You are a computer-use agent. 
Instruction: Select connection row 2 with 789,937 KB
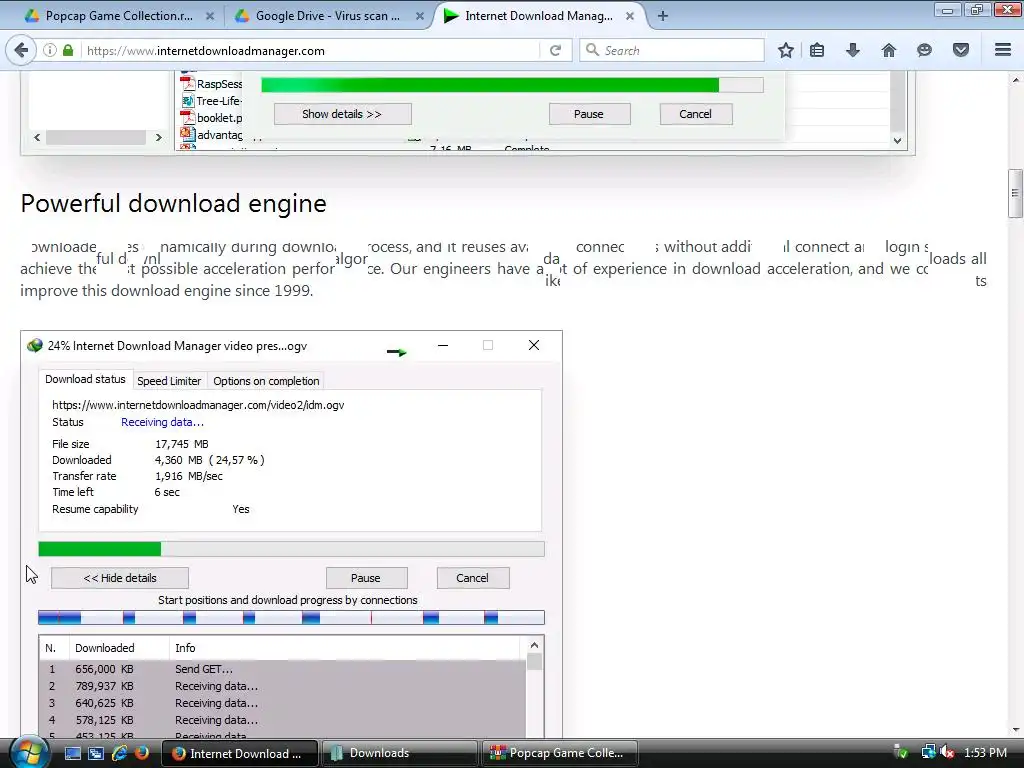click(282, 686)
